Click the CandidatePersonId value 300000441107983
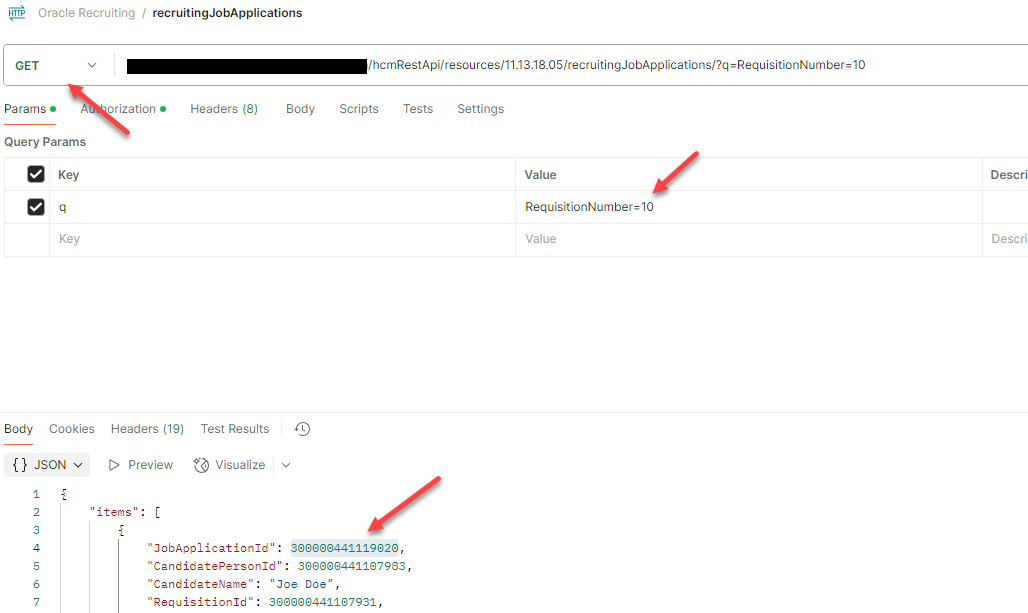The height and width of the screenshot is (613, 1028). pos(352,566)
